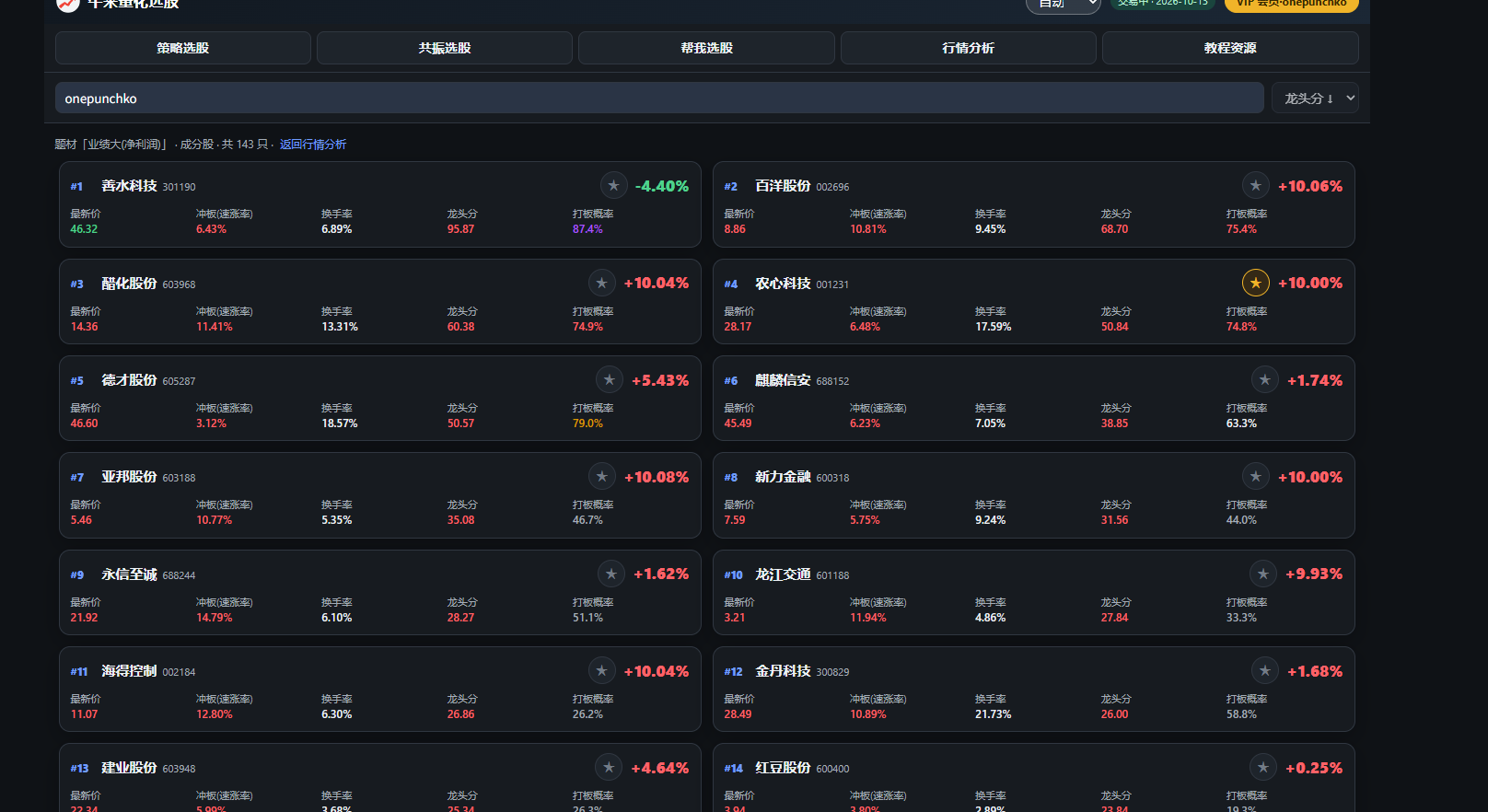Screen dimensions: 1488x812
Task: Open the 龙头分 sort dropdown
Action: point(1315,98)
